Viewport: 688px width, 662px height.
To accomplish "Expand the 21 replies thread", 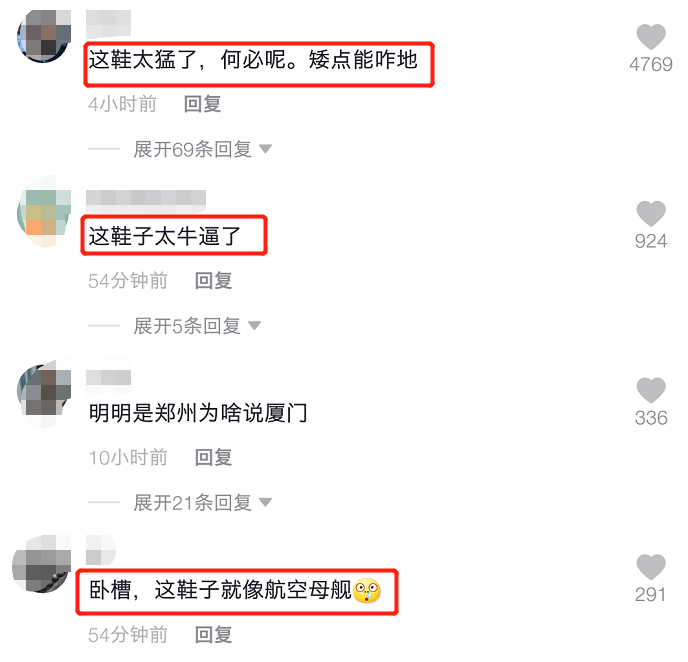I will (202, 503).
